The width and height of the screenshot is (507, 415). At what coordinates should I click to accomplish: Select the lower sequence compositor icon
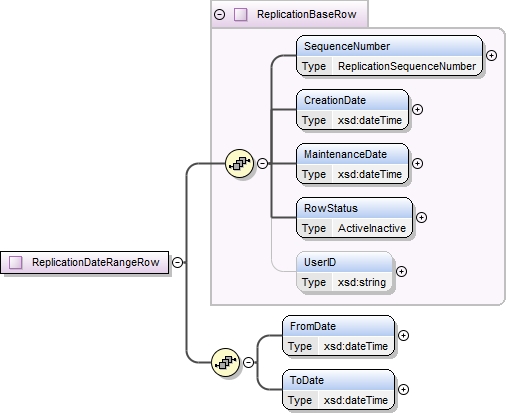coord(225,362)
